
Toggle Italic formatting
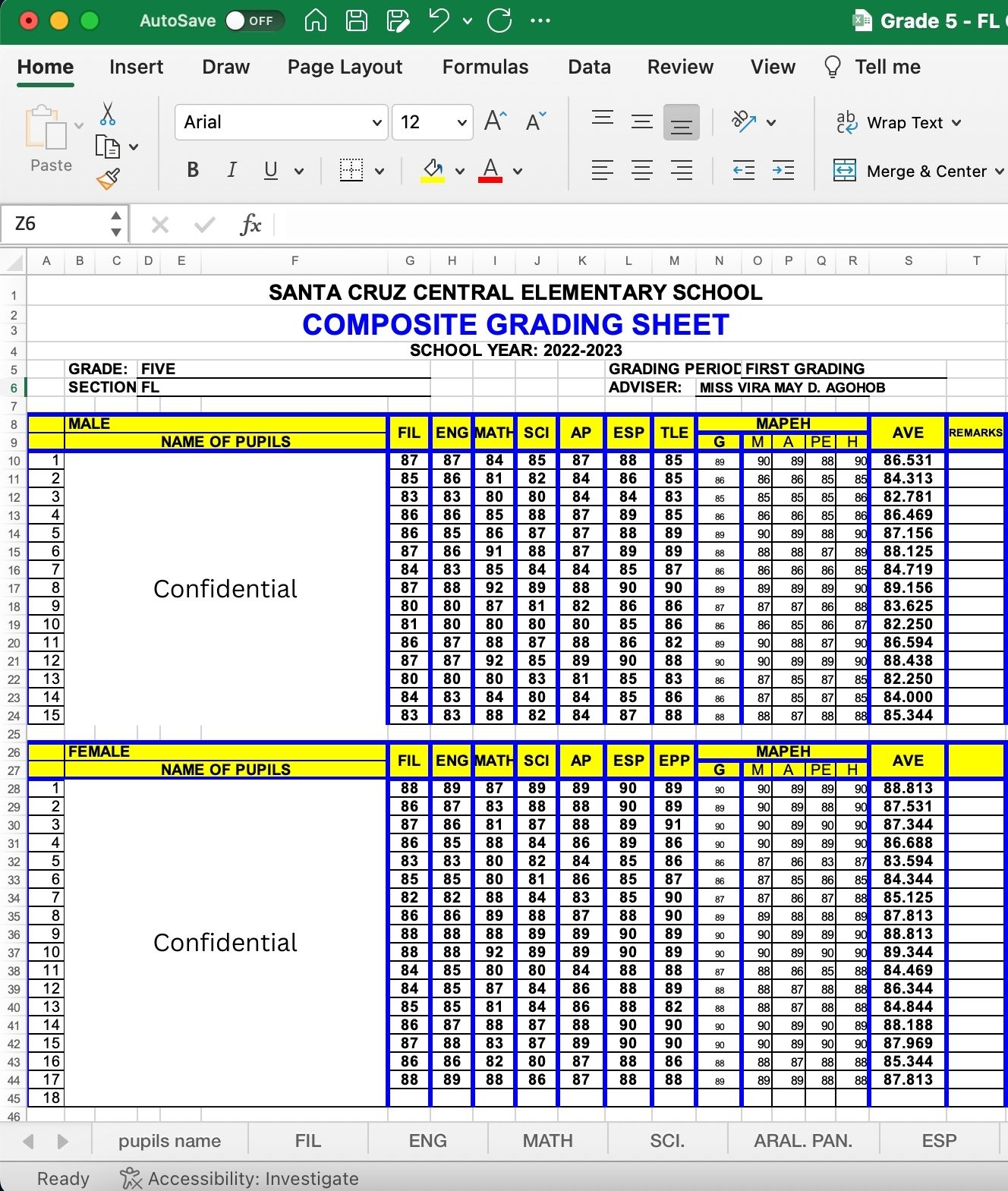coord(232,170)
